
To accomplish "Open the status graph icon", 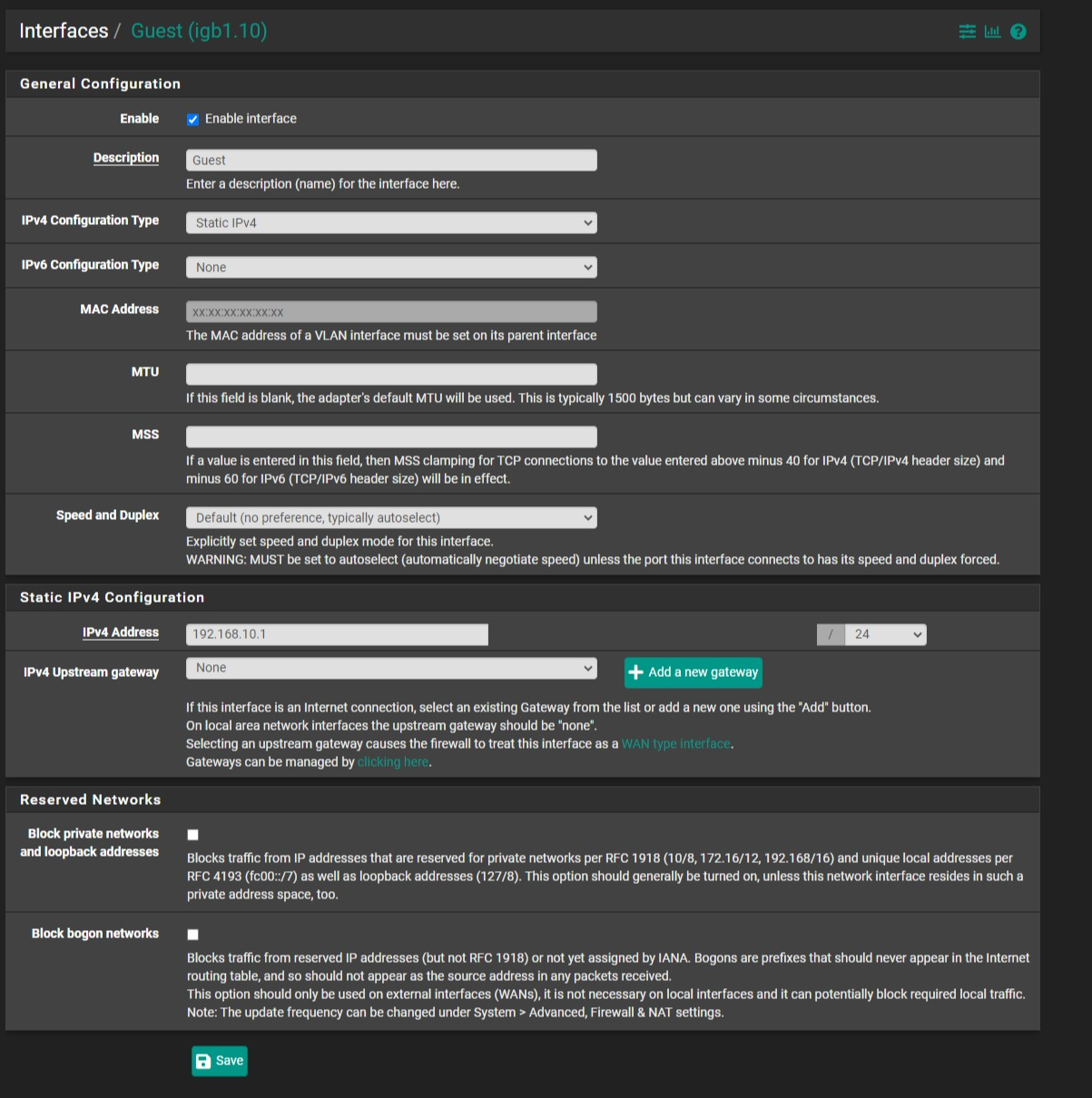I will [992, 32].
